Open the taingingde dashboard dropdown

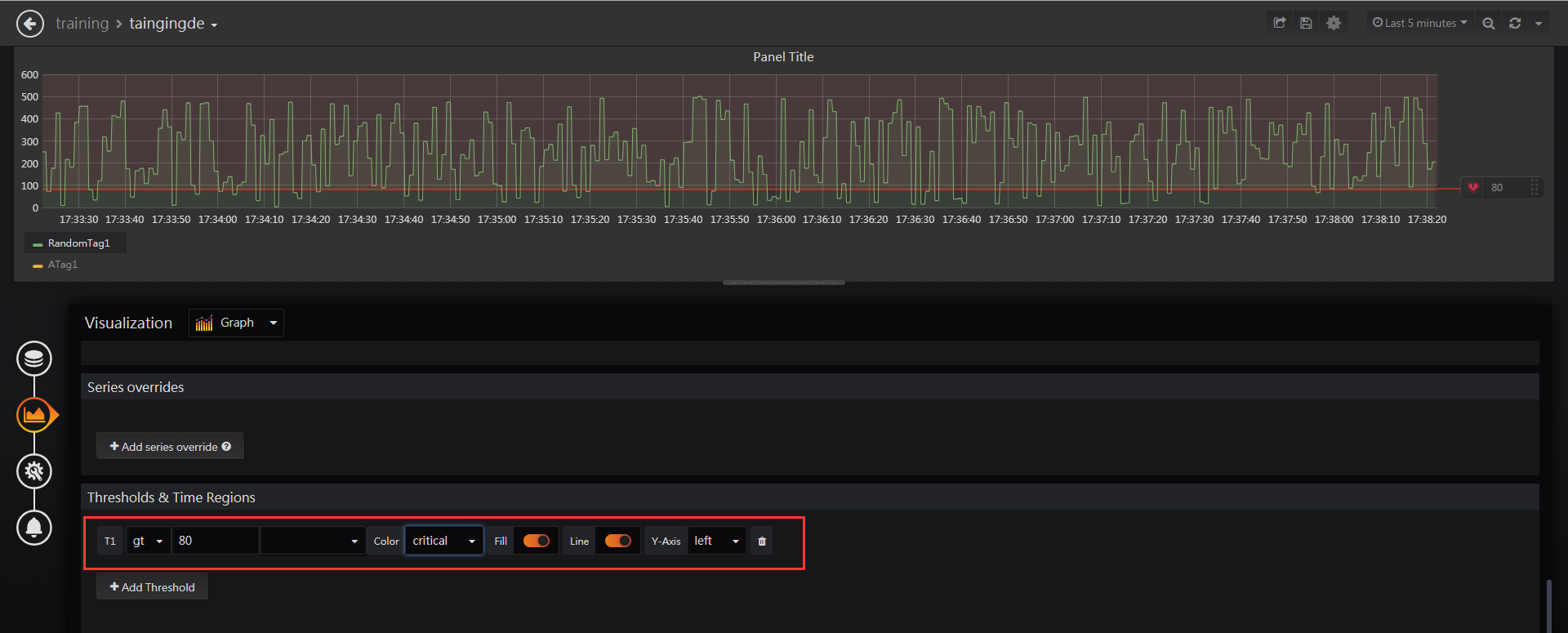(x=173, y=24)
